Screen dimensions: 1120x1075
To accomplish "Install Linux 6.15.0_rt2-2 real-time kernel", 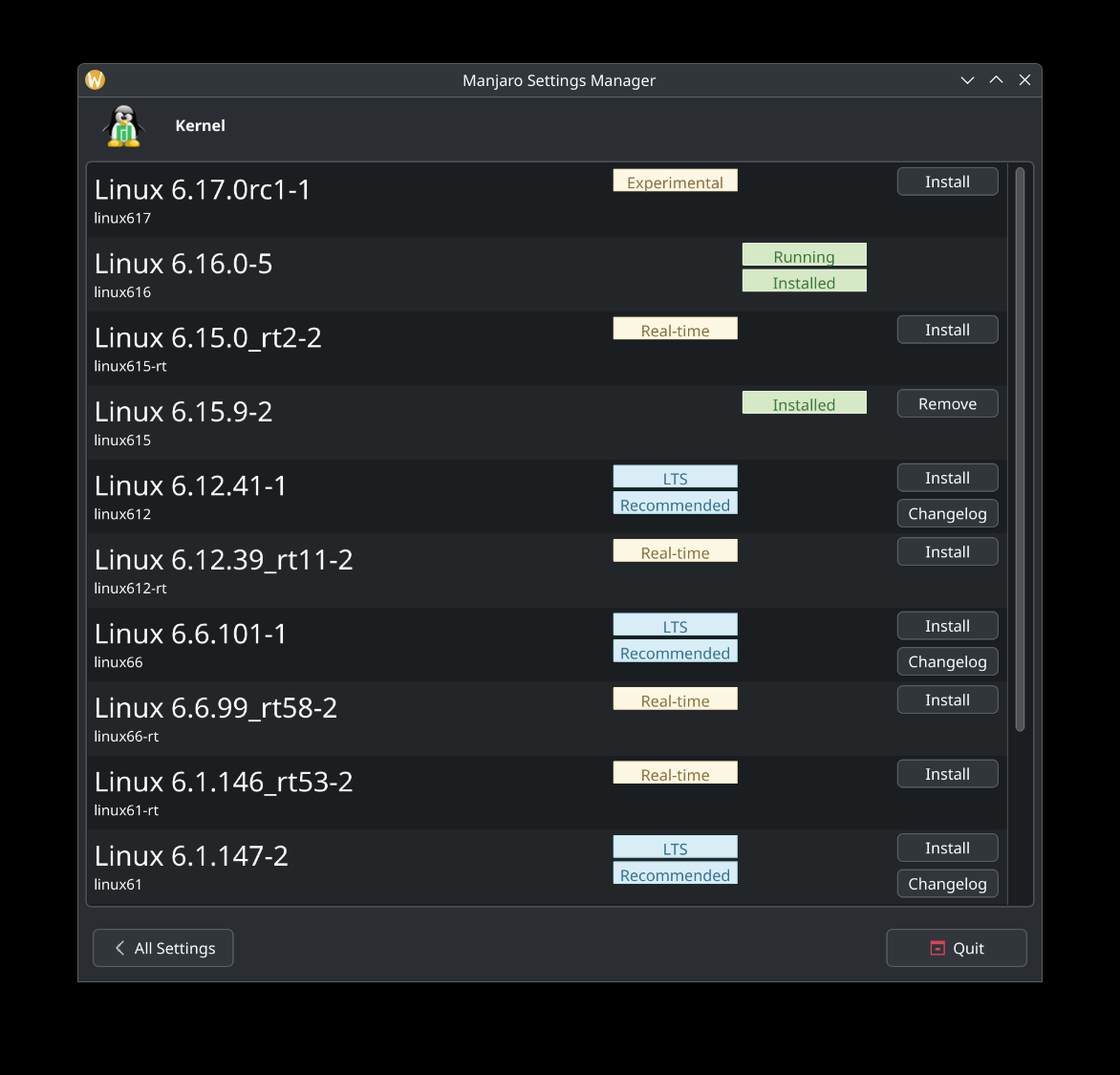I will [947, 330].
